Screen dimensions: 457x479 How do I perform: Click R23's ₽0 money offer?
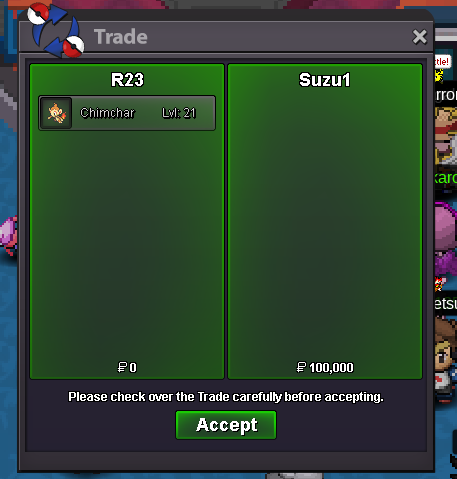click(127, 367)
